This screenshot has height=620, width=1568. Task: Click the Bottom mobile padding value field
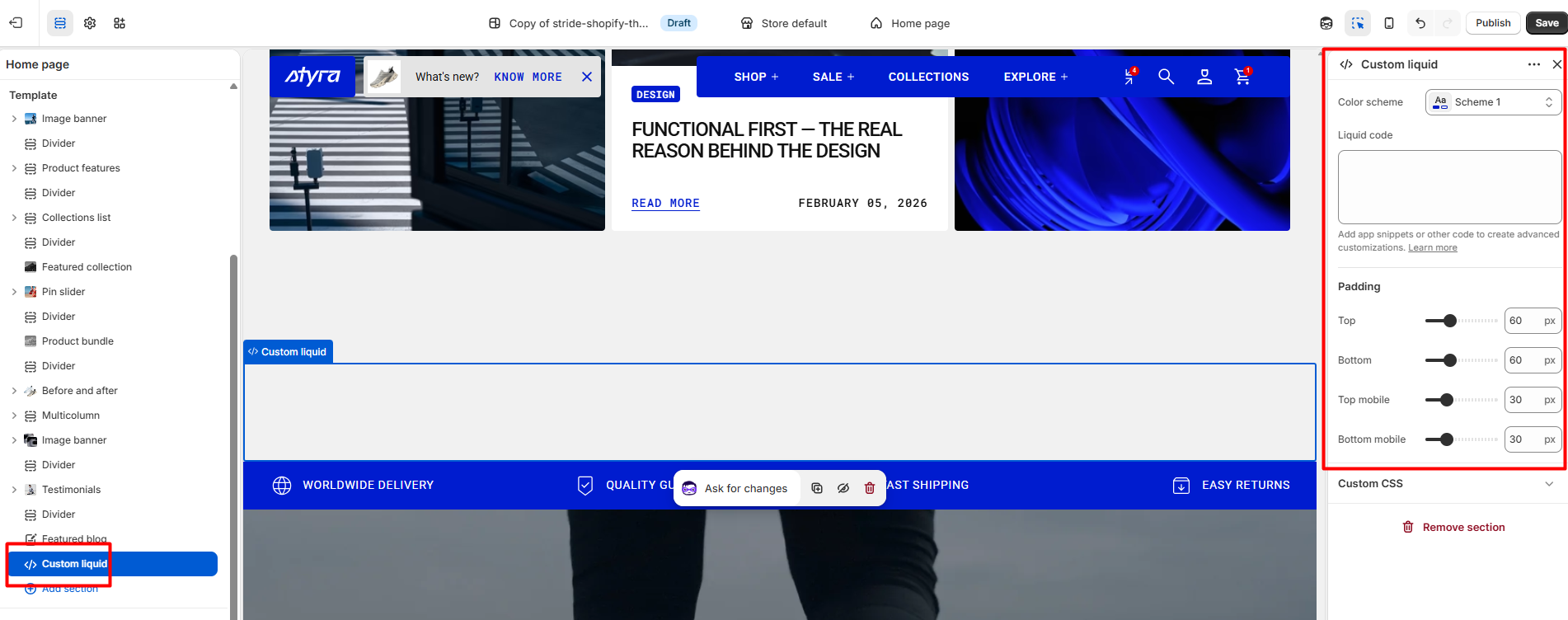coord(1533,439)
